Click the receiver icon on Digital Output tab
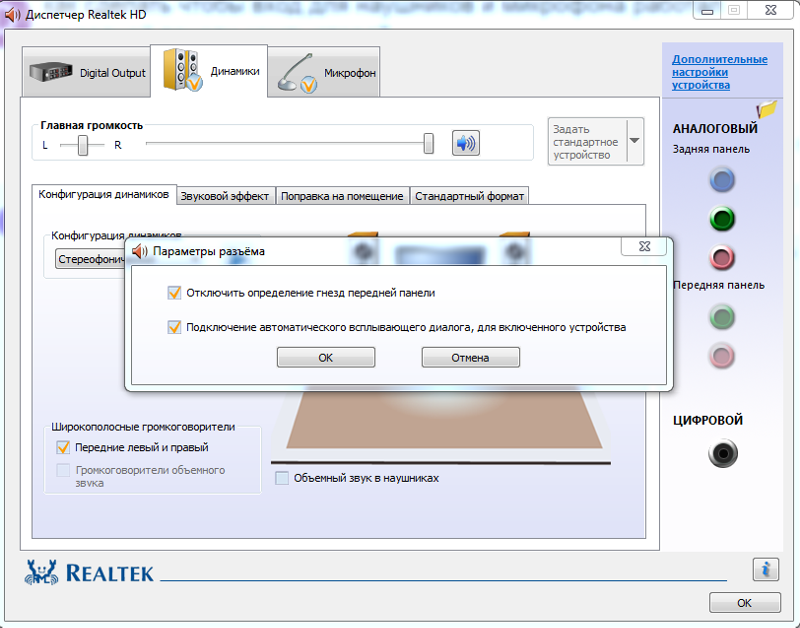 pos(51,72)
